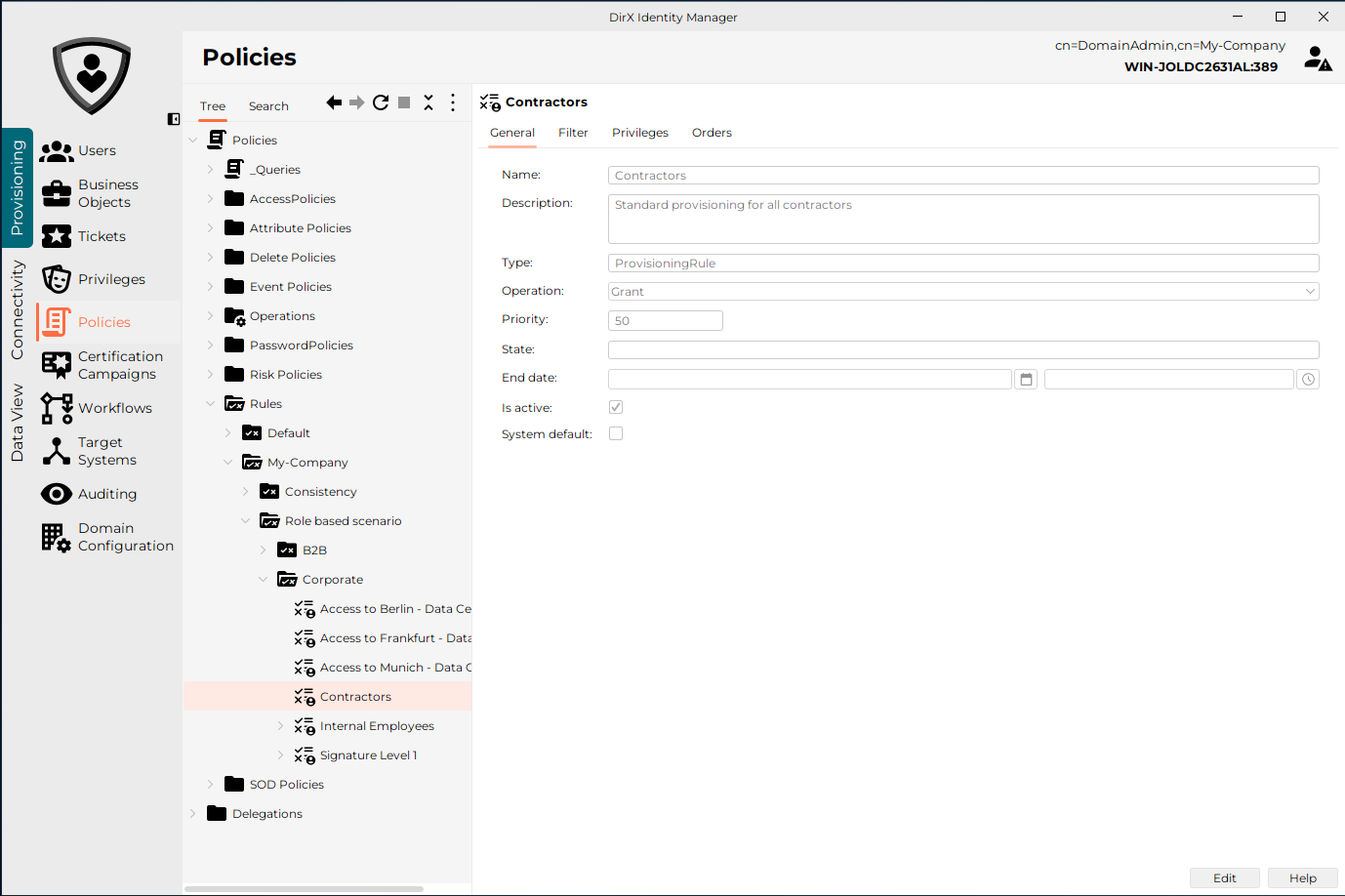1345x896 pixels.
Task: Select 'Access to Munich - Data C' rule
Action: coord(395,668)
